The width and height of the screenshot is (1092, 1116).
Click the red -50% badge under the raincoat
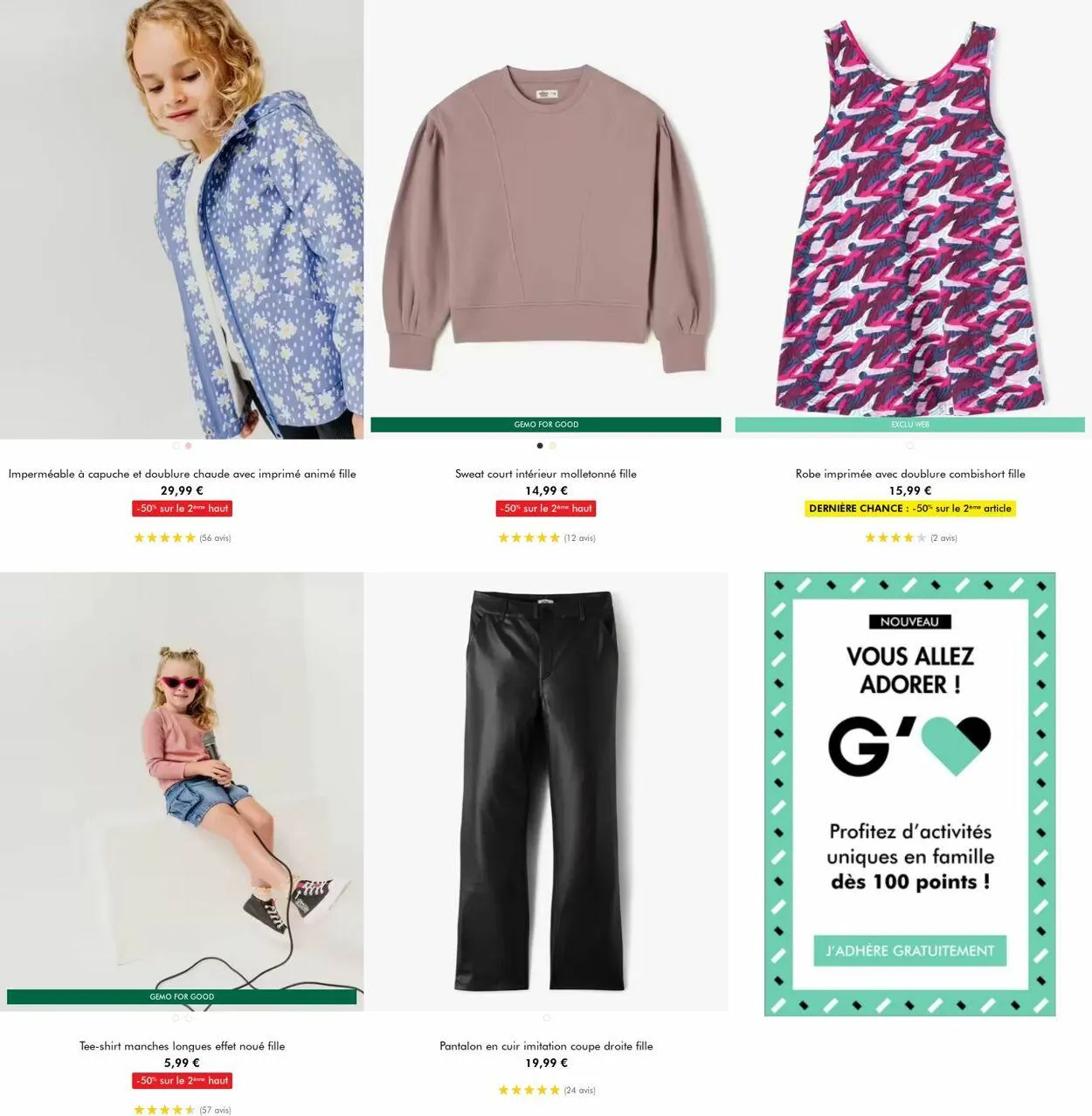182,509
